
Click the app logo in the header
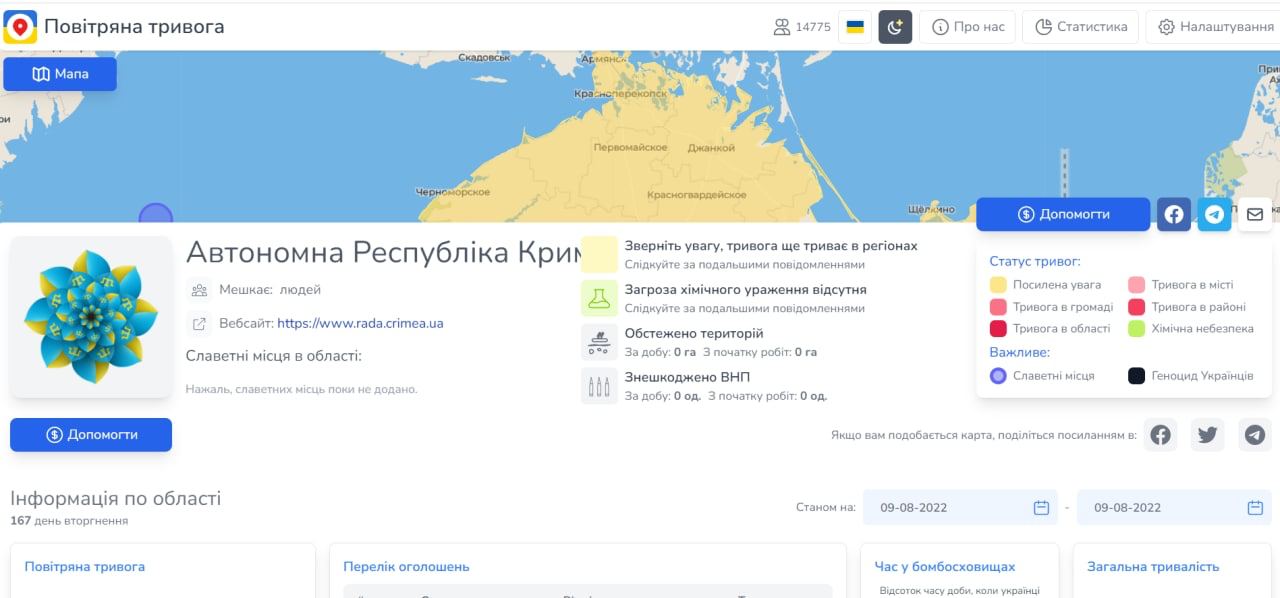coord(20,27)
